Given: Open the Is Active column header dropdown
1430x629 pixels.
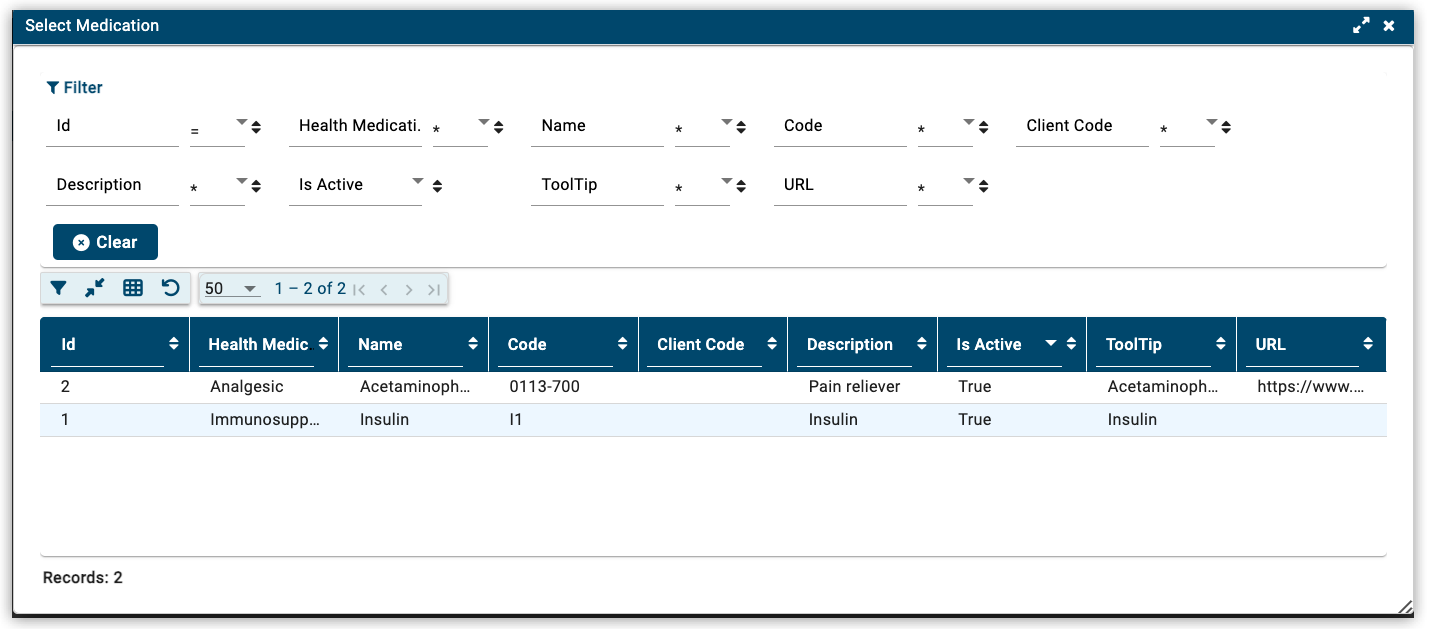Looking at the screenshot, I should coord(1050,344).
